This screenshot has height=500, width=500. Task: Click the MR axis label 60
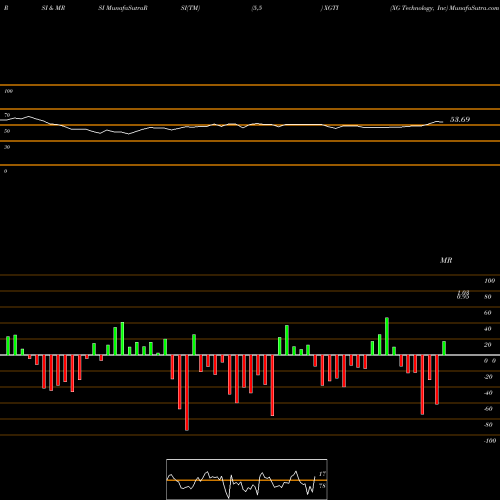(x=488, y=313)
